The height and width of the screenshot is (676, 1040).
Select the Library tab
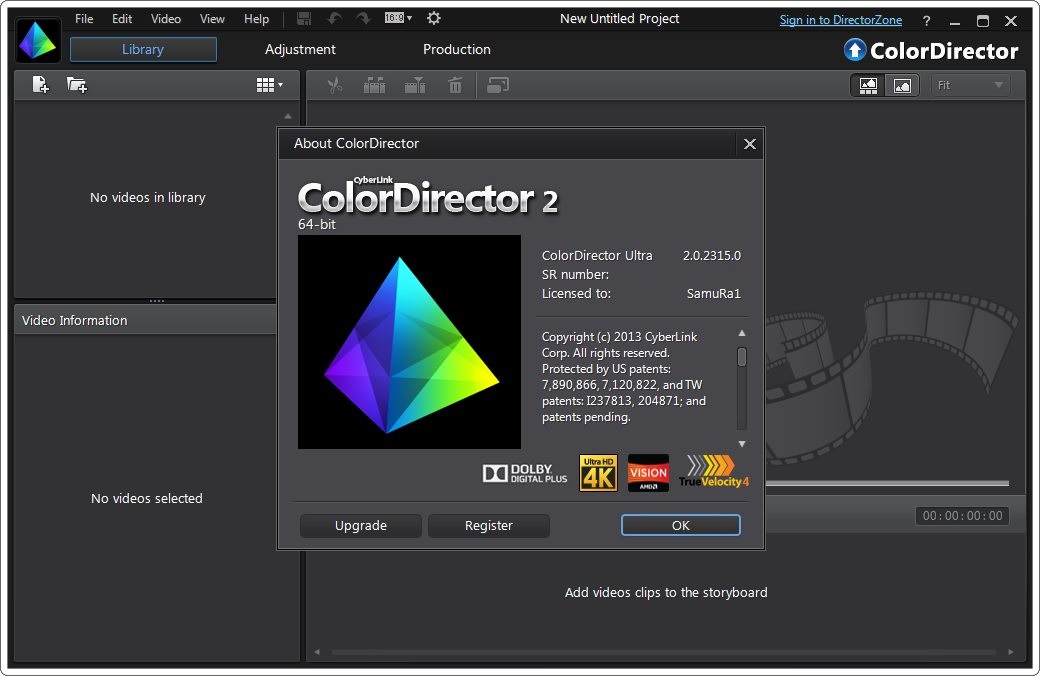[143, 49]
